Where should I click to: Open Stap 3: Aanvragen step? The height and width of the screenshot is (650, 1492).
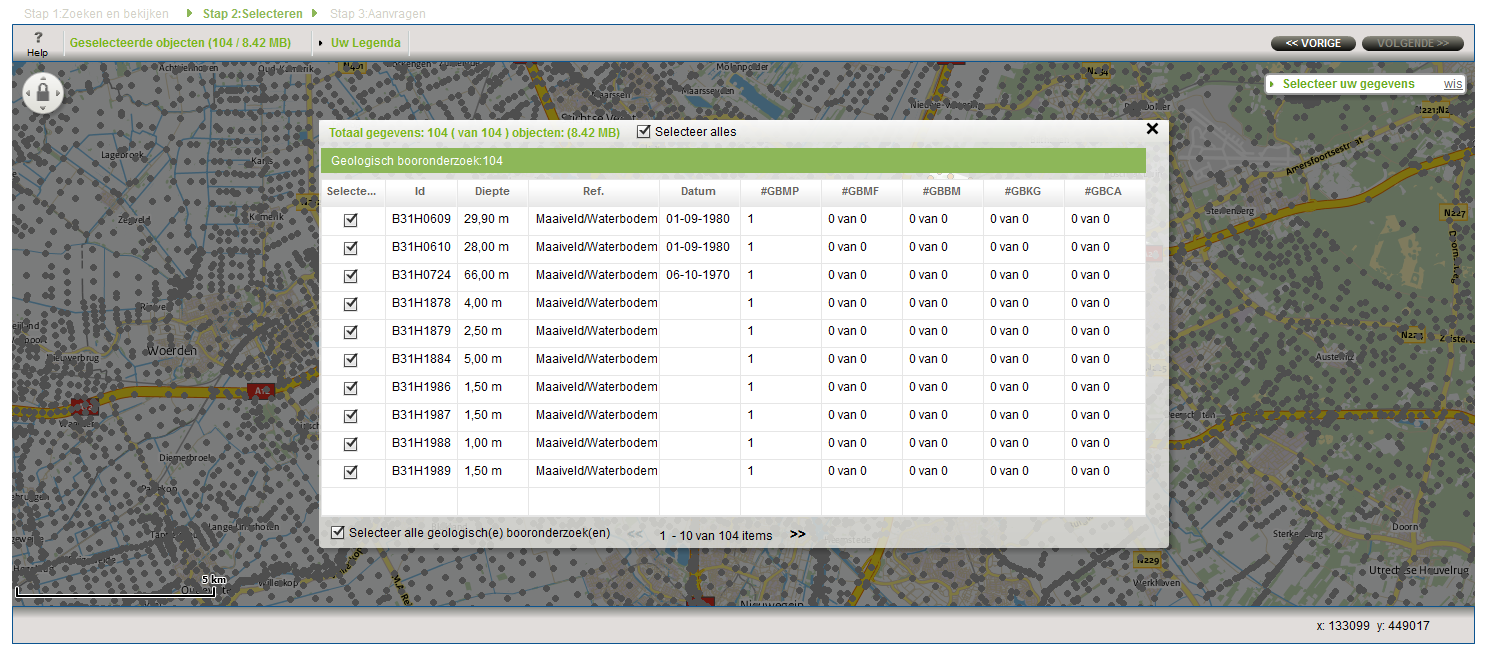pos(377,14)
